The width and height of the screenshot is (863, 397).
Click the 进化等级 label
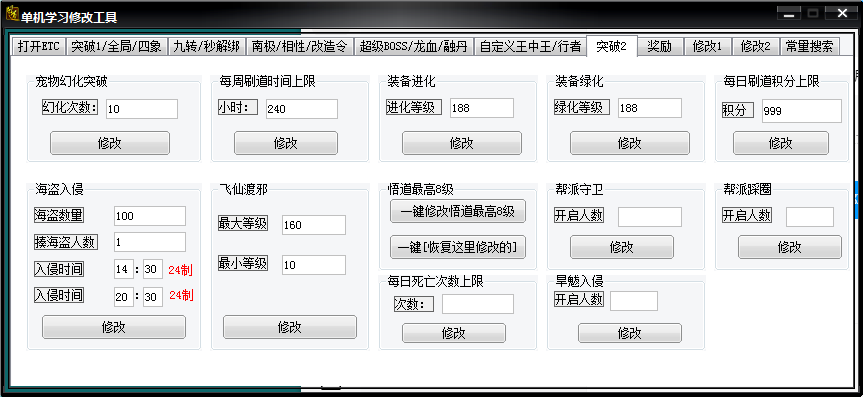point(414,107)
